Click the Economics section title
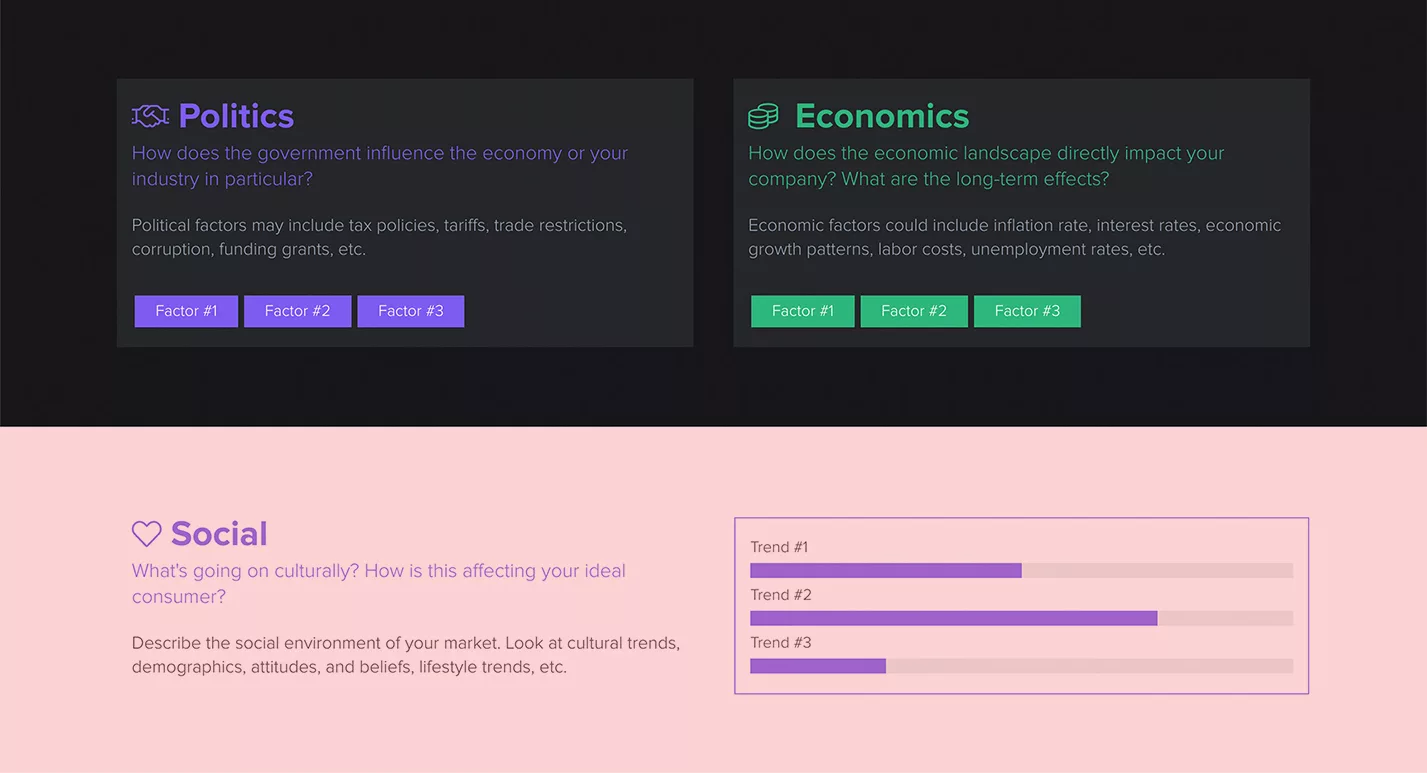The width and height of the screenshot is (1427, 773). [x=881, y=116]
